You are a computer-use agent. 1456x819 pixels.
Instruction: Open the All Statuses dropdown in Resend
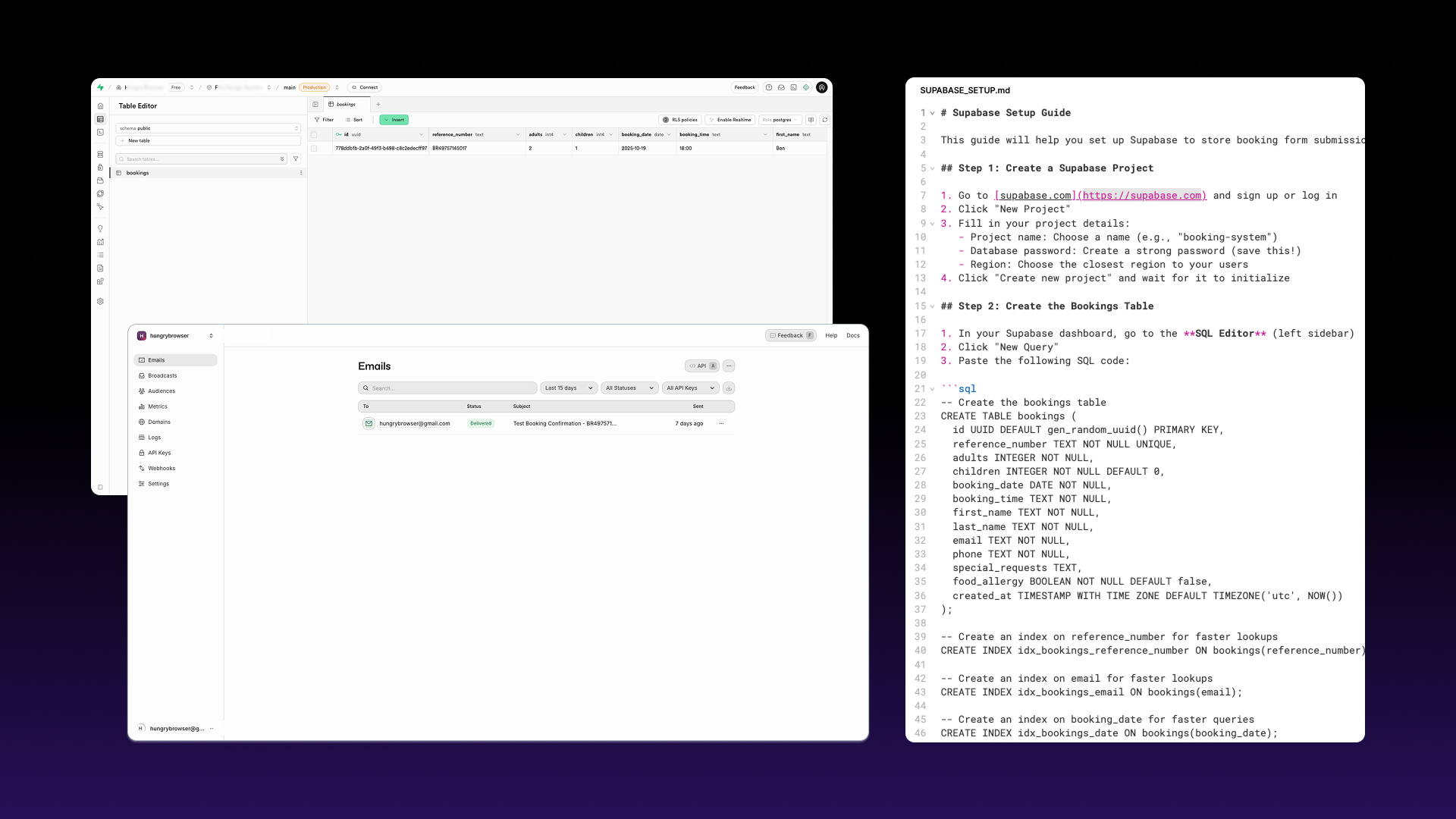pyautogui.click(x=629, y=388)
